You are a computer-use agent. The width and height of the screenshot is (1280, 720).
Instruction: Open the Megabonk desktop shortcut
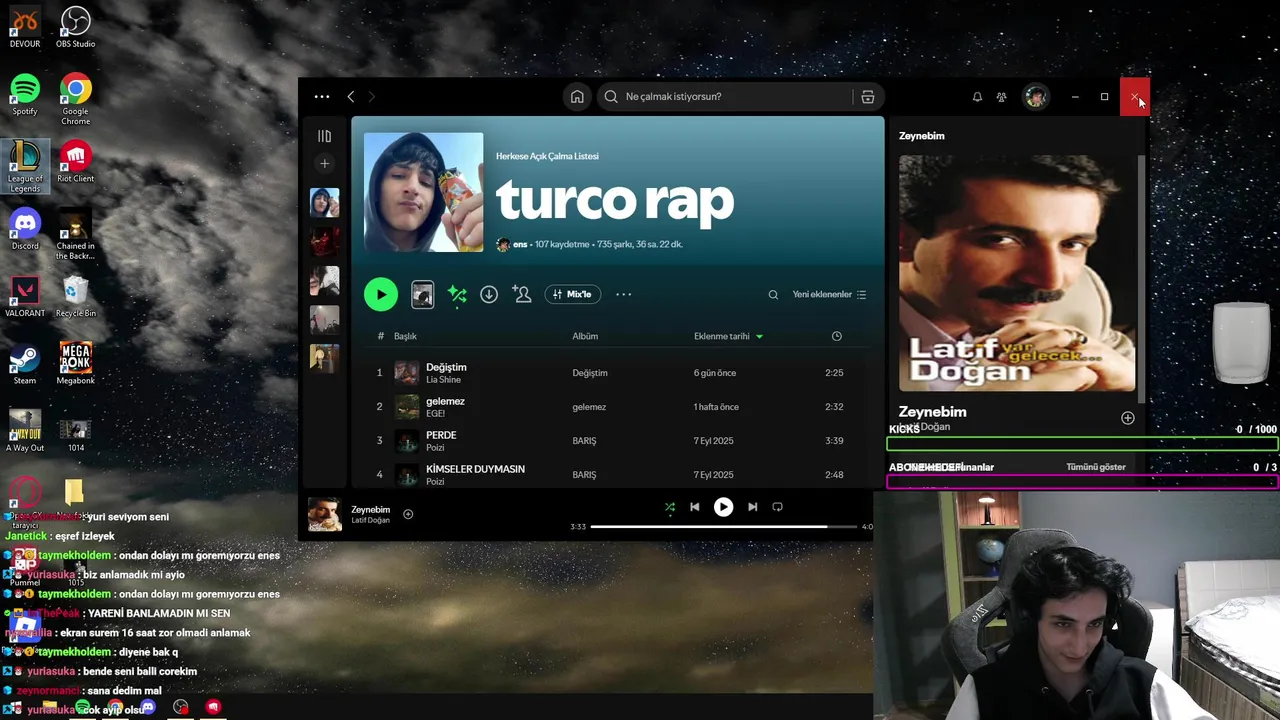75,365
